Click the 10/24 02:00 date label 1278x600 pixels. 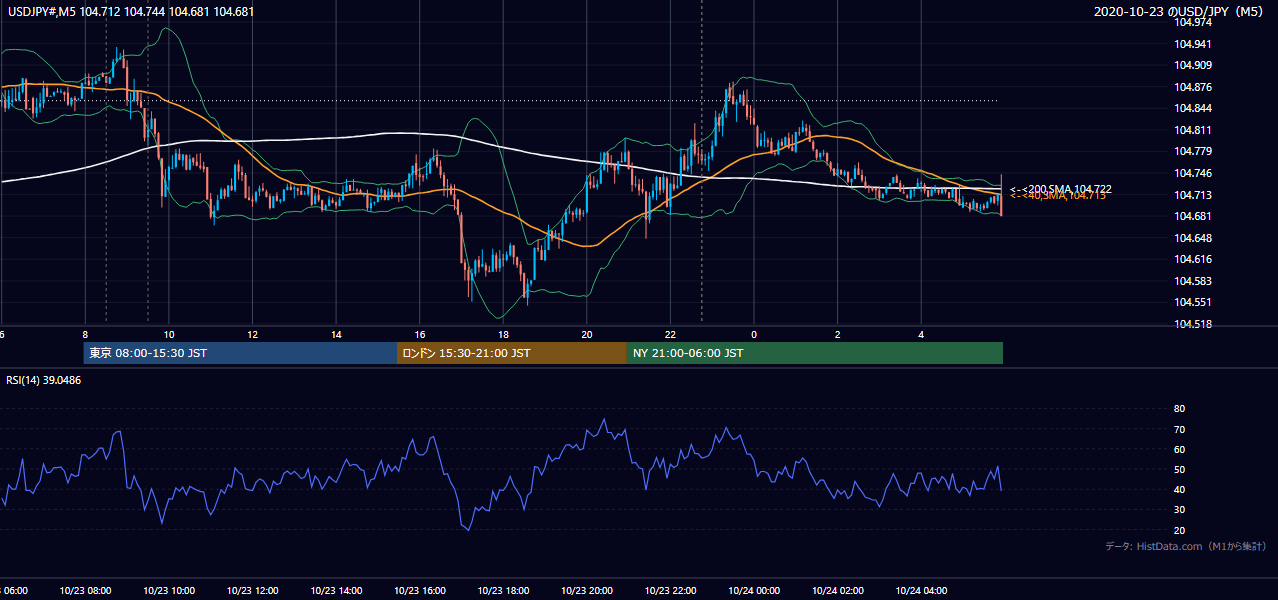(x=838, y=591)
